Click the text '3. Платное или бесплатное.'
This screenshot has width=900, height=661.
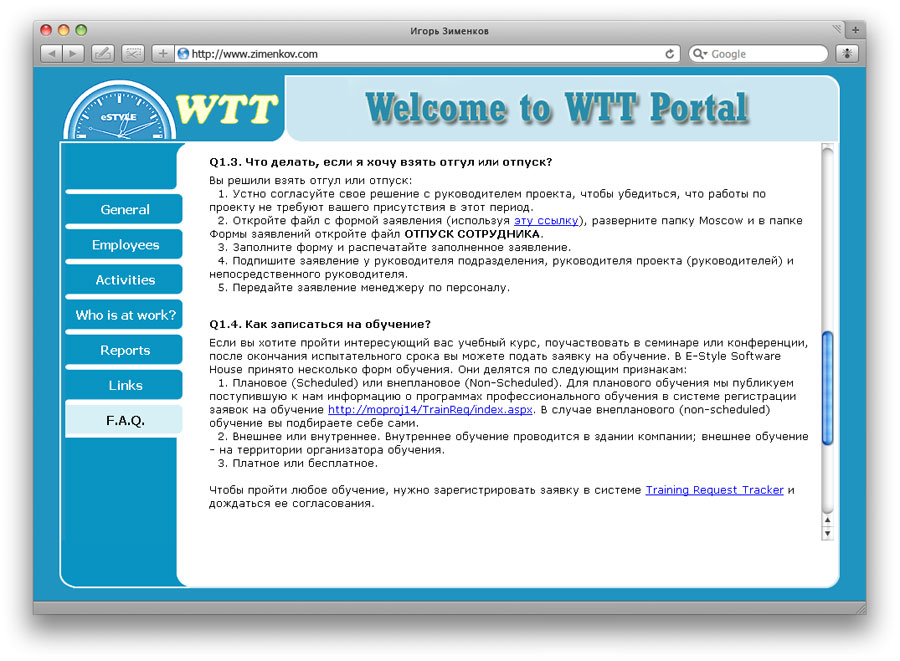click(x=297, y=464)
